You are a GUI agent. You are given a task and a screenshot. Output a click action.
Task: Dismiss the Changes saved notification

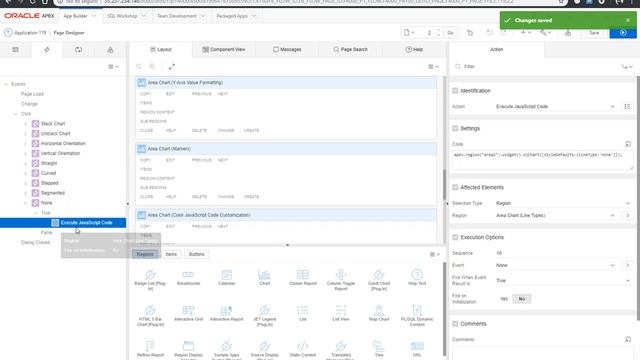tap(628, 20)
